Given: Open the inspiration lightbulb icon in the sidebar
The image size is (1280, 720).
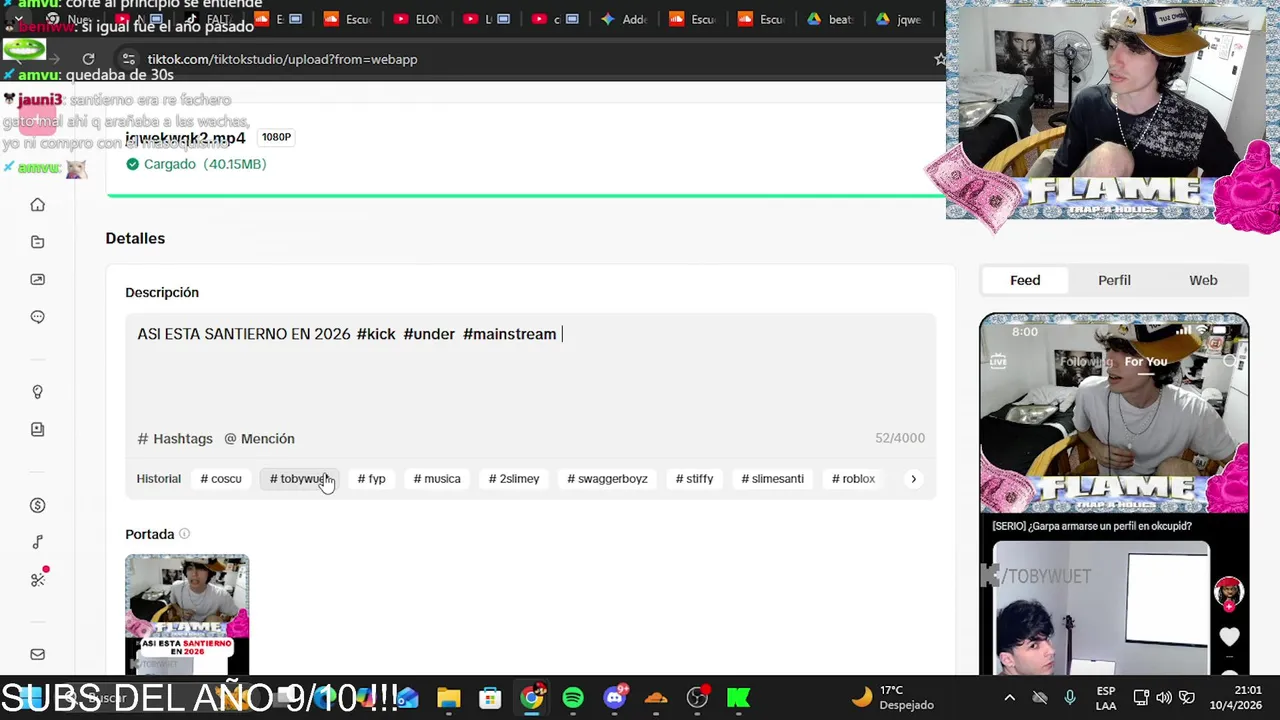Looking at the screenshot, I should click(37, 392).
